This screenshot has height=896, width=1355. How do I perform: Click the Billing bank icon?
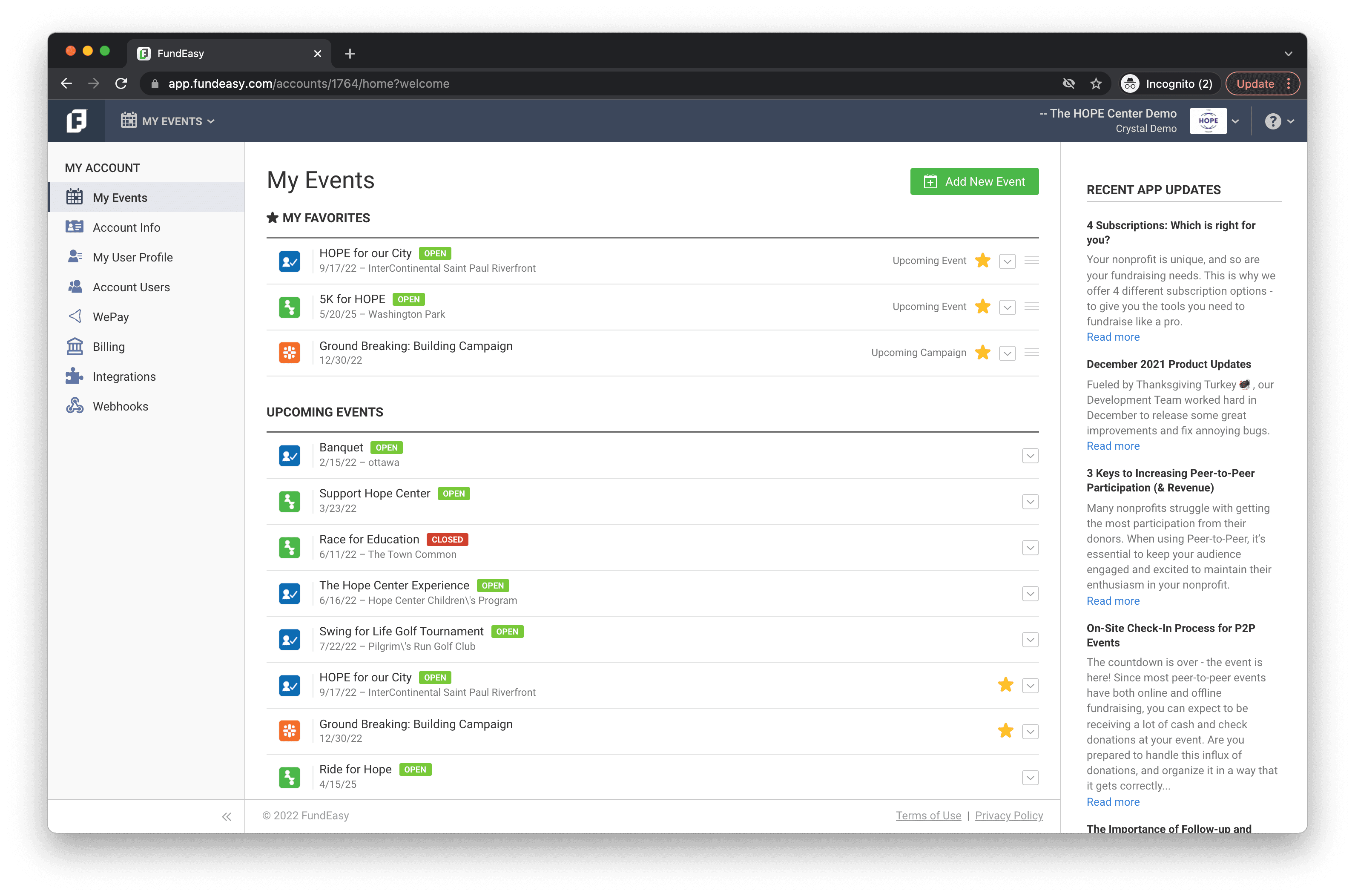pos(75,347)
